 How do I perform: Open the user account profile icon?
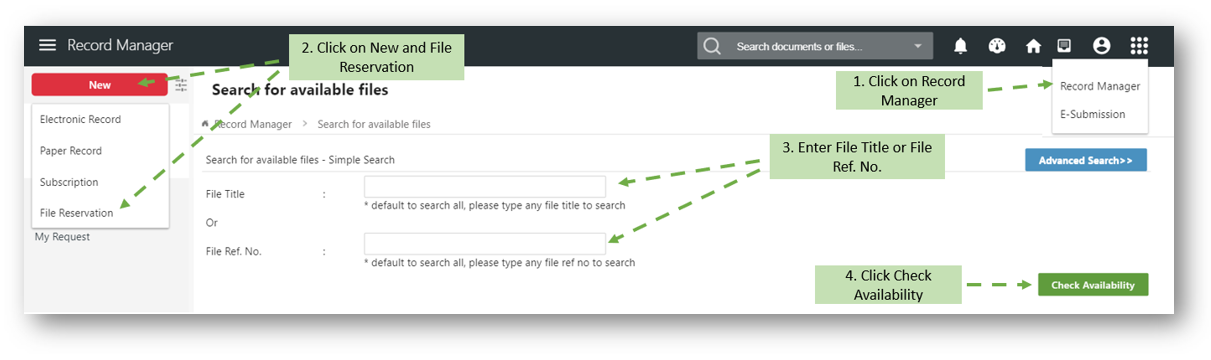click(x=1102, y=45)
